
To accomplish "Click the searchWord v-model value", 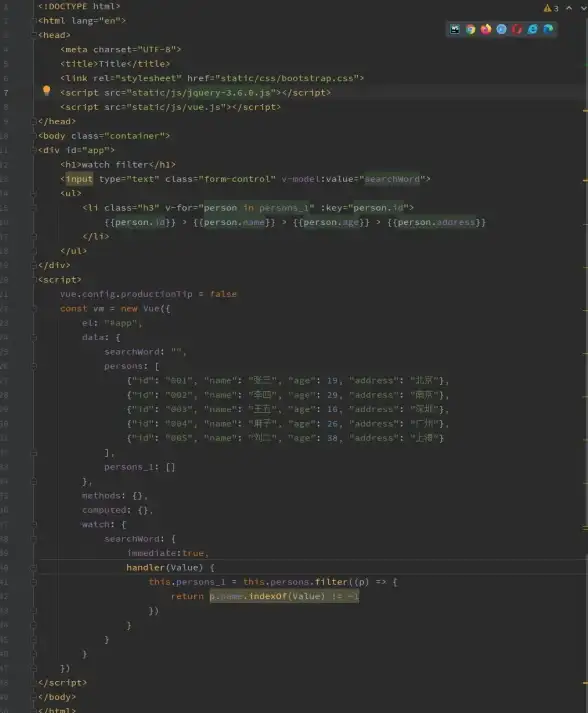I will tap(392, 179).
